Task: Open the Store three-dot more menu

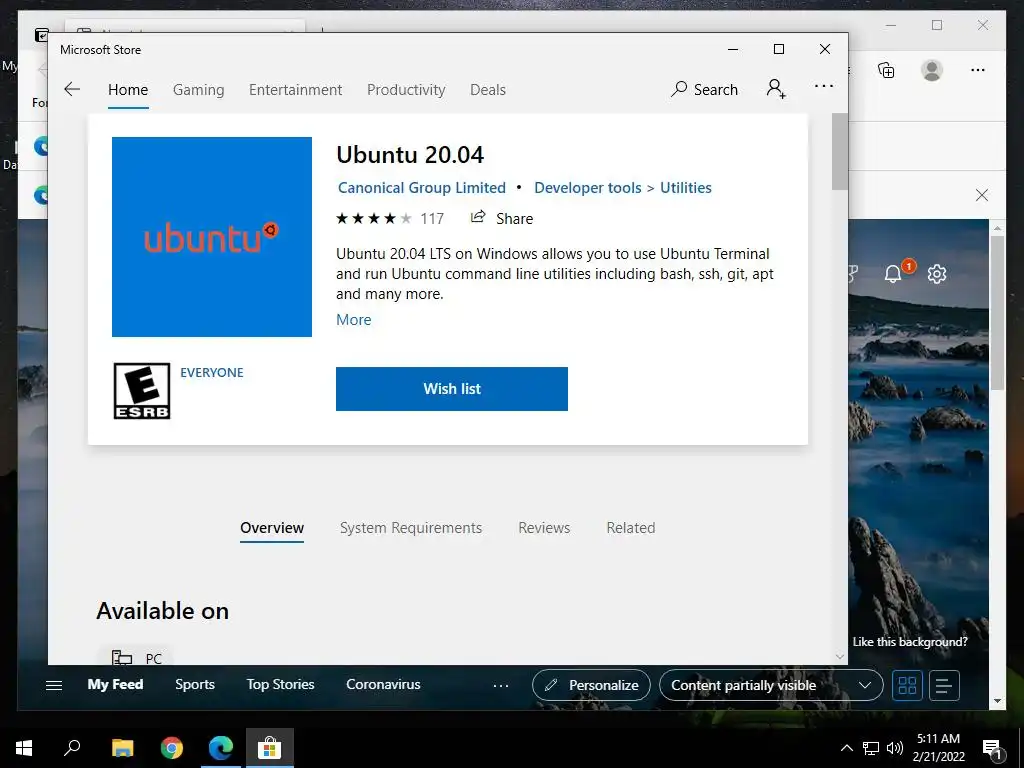Action: click(824, 86)
